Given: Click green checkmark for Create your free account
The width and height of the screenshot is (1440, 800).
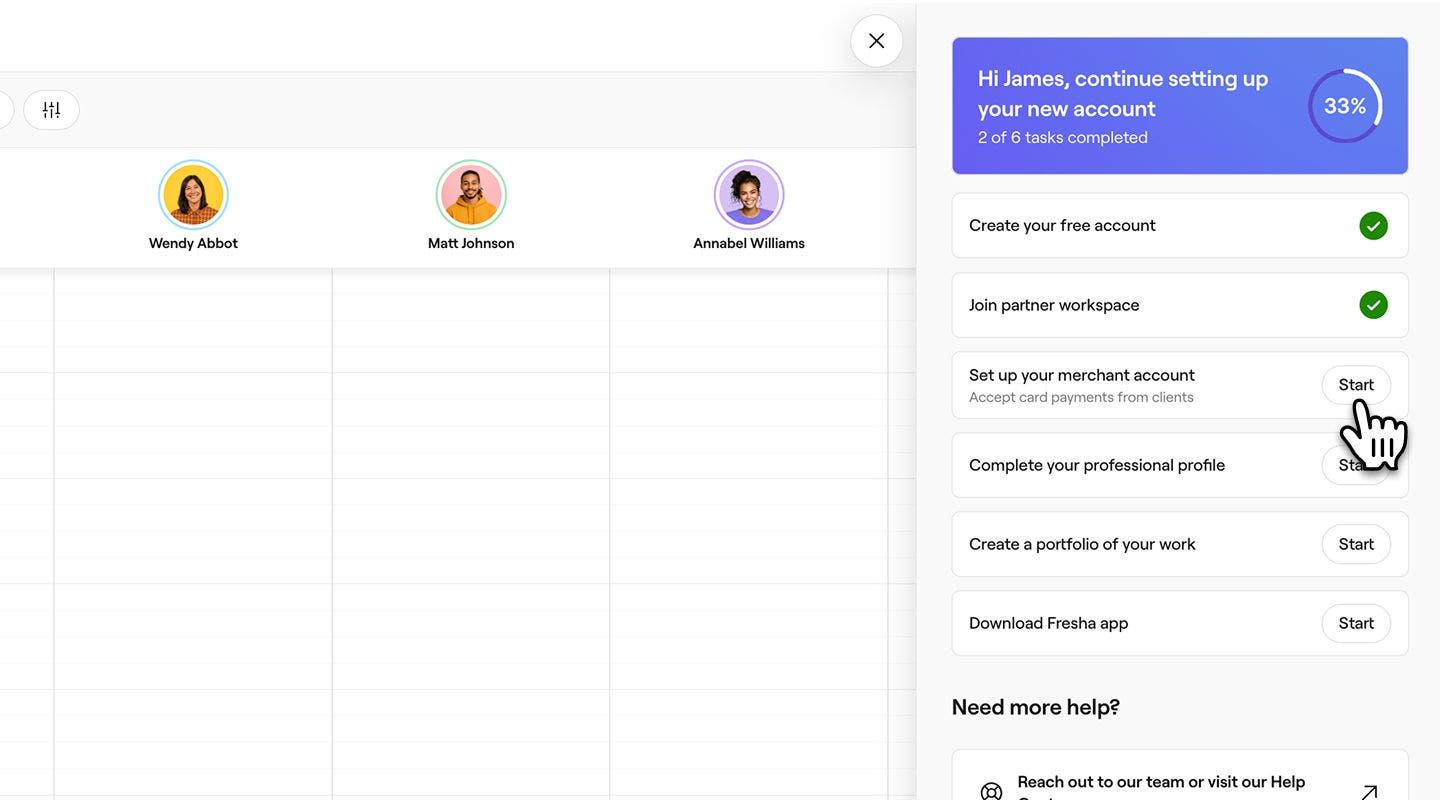Looking at the screenshot, I should click(x=1373, y=226).
